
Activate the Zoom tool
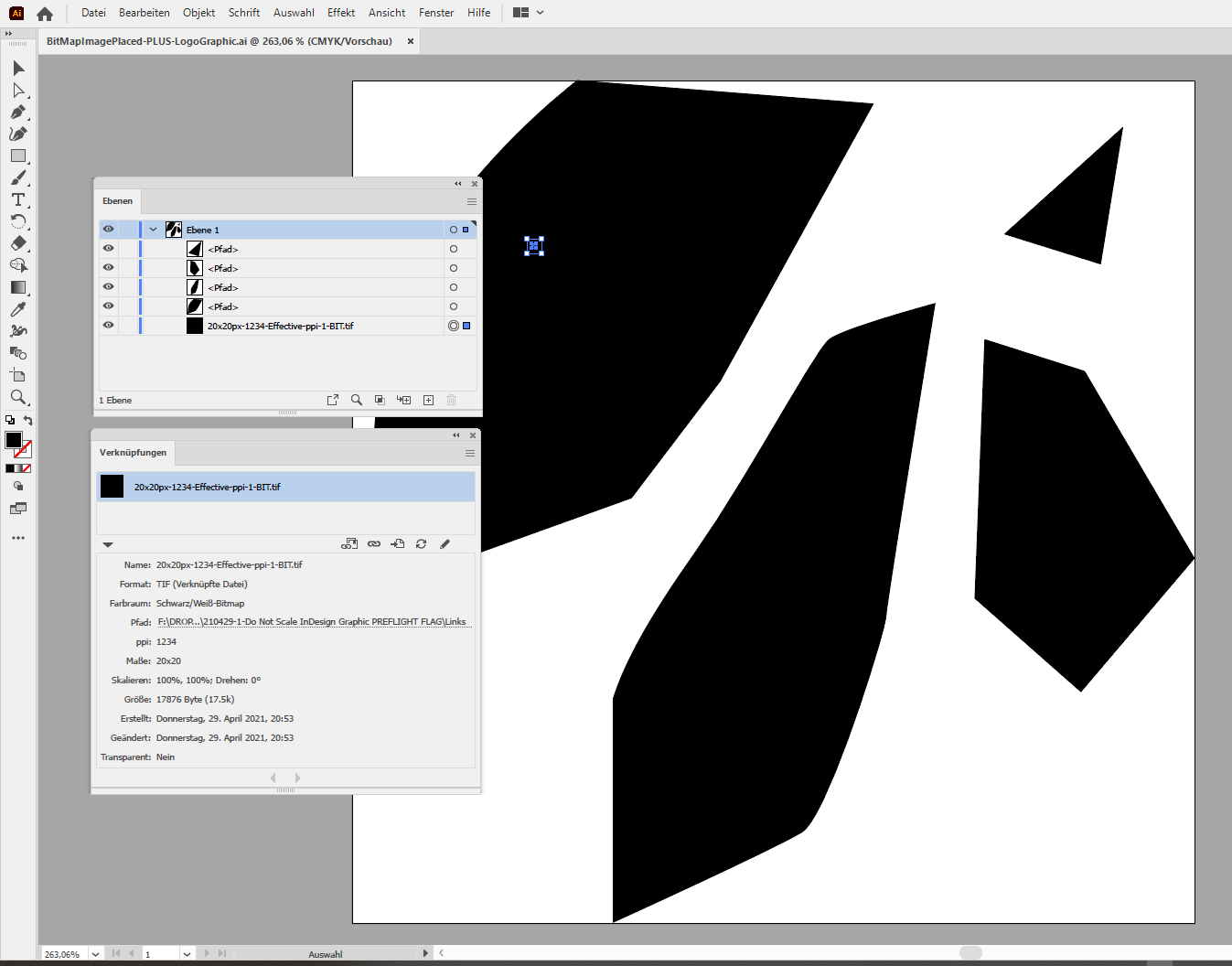pyautogui.click(x=18, y=397)
